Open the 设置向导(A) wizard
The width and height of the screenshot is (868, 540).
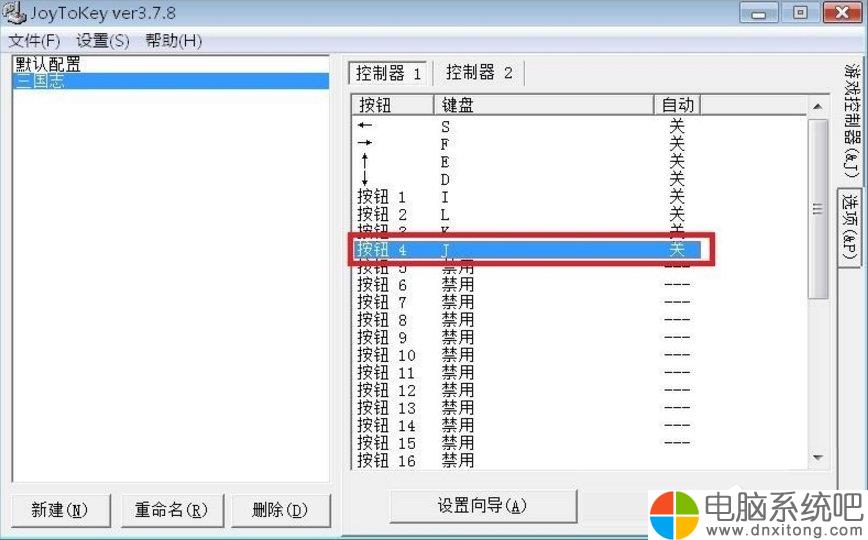click(x=483, y=506)
